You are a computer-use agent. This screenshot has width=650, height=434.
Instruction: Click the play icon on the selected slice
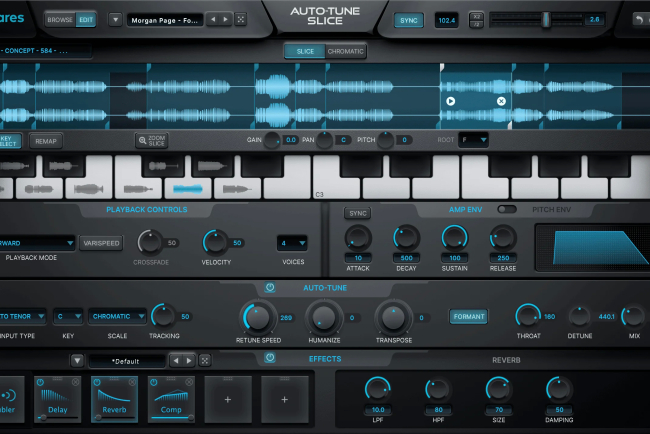(x=451, y=101)
